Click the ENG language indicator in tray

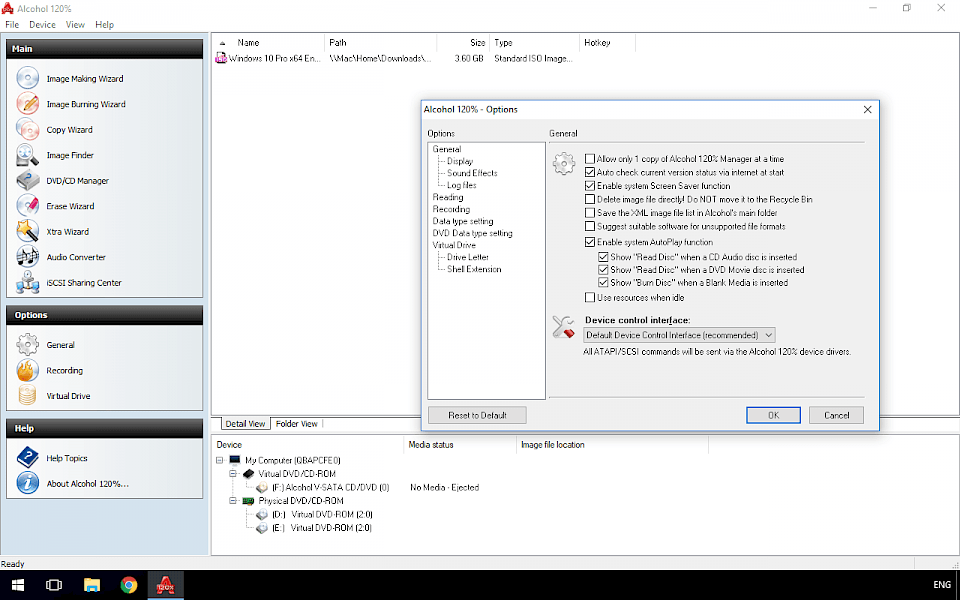pos(942,585)
